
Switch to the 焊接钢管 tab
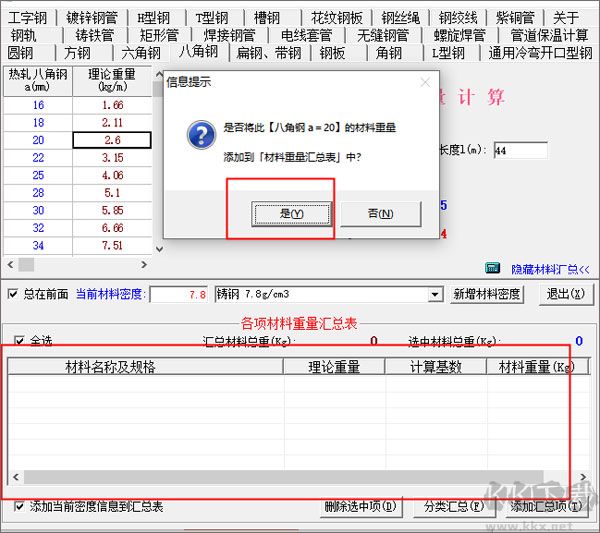click(229, 36)
